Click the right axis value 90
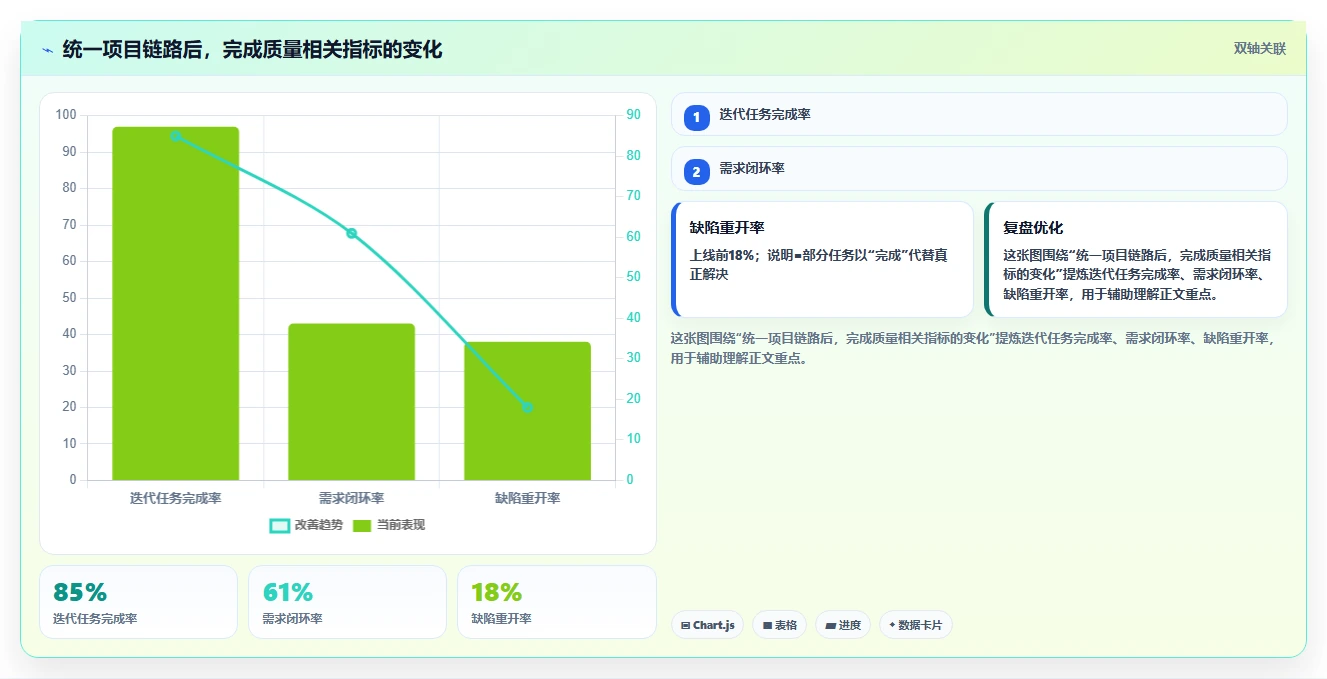 point(633,115)
